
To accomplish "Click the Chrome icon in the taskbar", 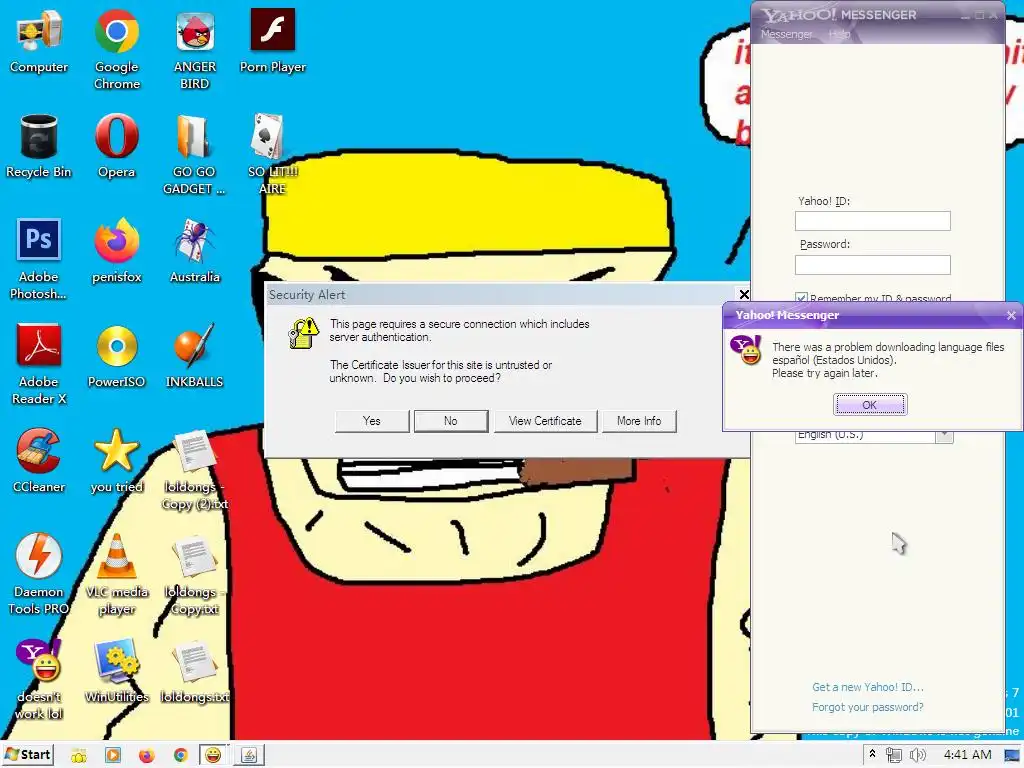I will pos(180,756).
